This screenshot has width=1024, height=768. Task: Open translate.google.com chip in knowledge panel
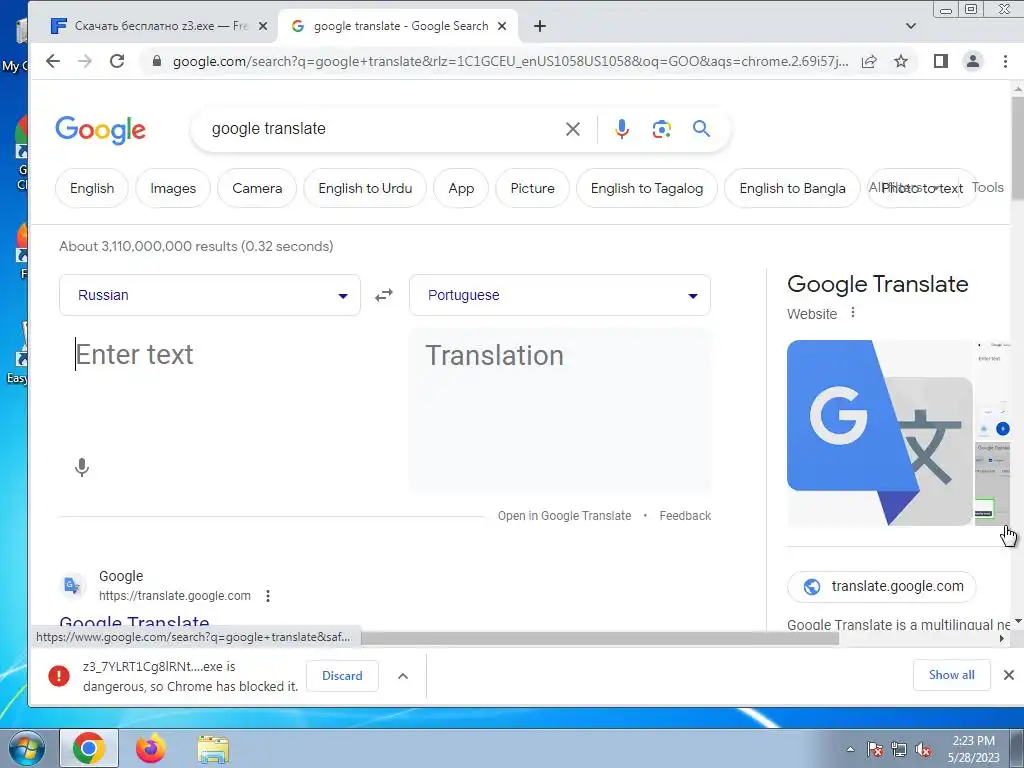[x=882, y=586]
